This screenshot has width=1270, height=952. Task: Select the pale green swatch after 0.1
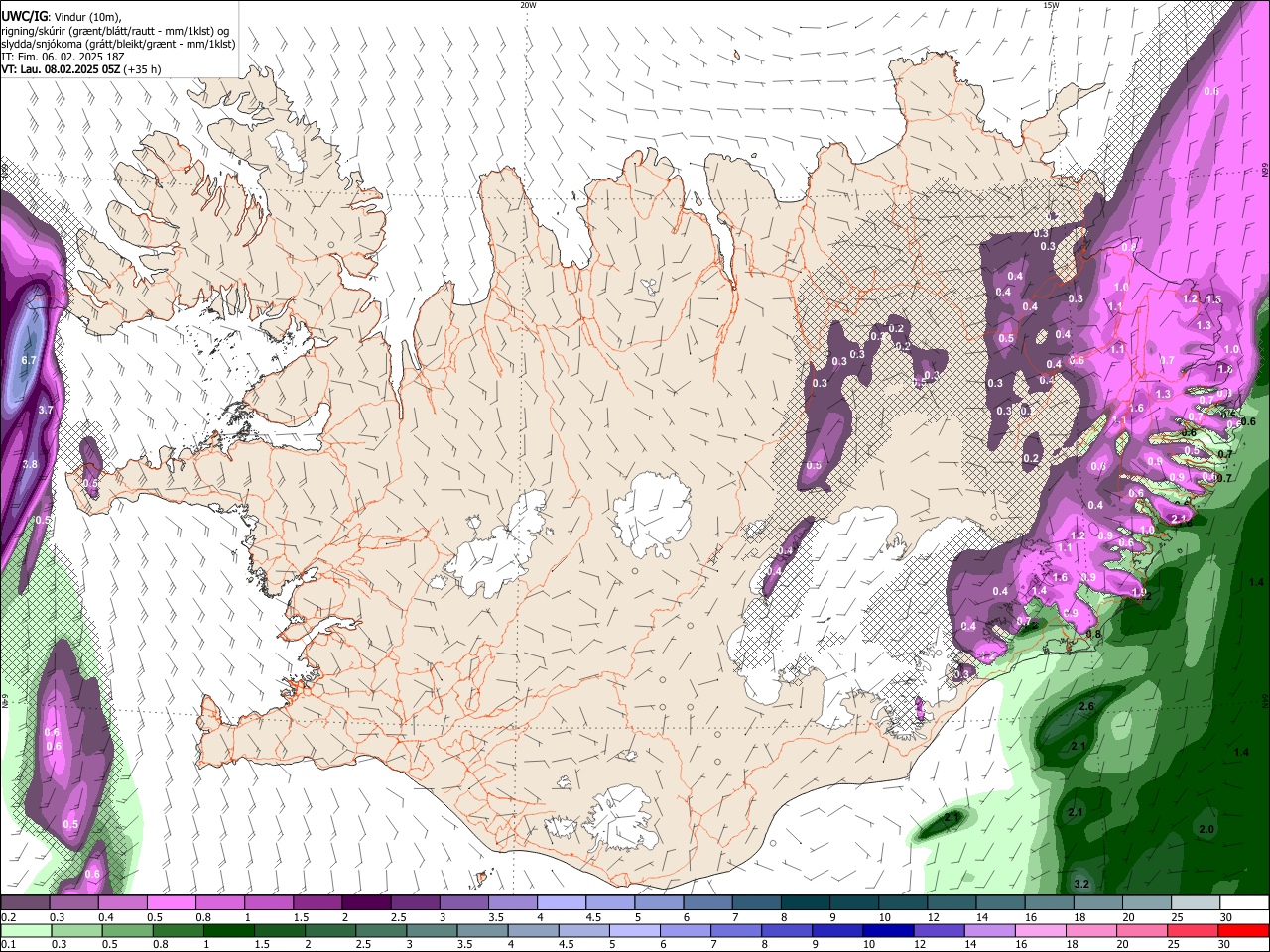[x=25, y=930]
